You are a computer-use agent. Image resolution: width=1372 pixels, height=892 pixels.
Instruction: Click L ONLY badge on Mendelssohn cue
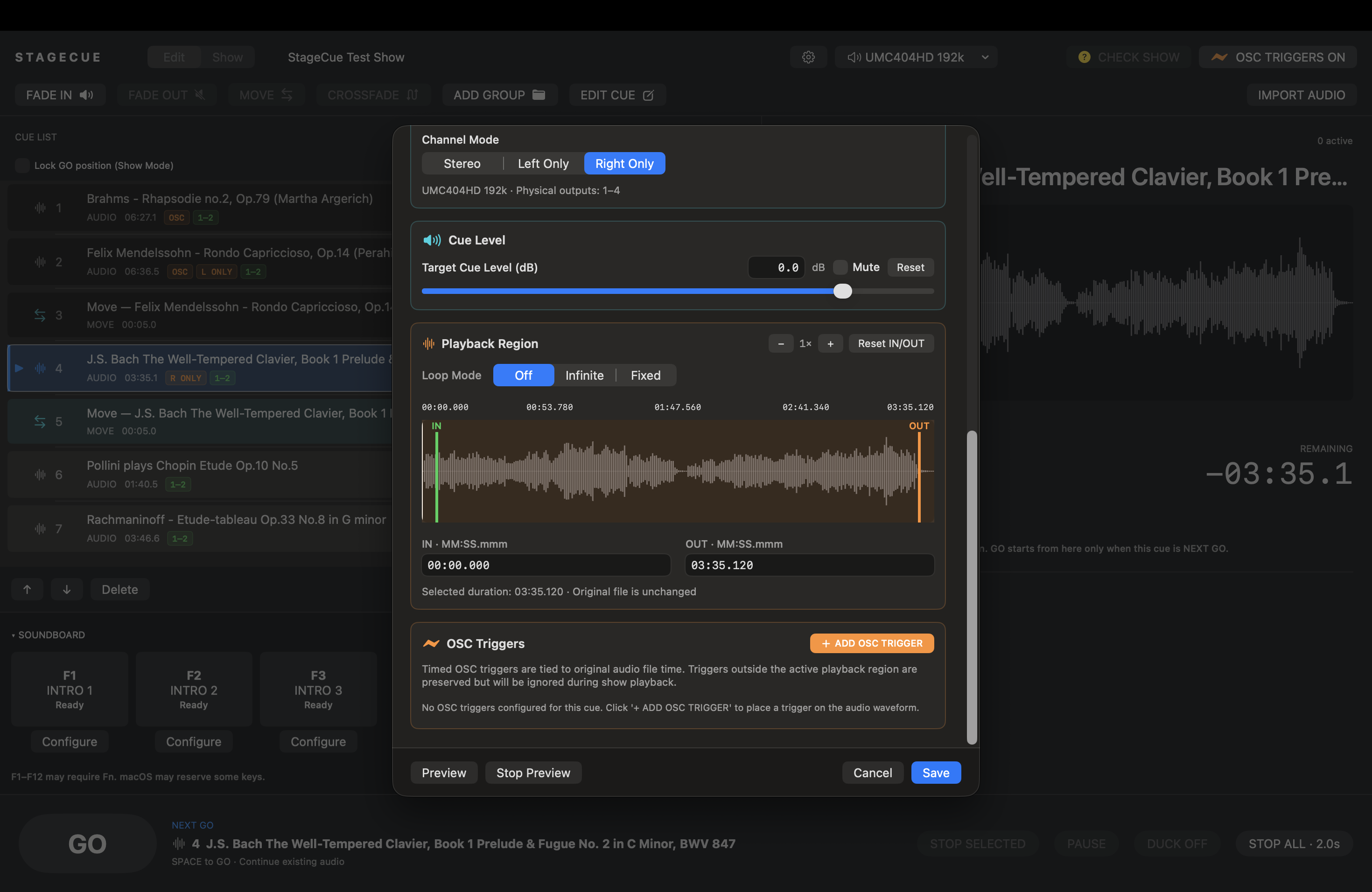[216, 272]
